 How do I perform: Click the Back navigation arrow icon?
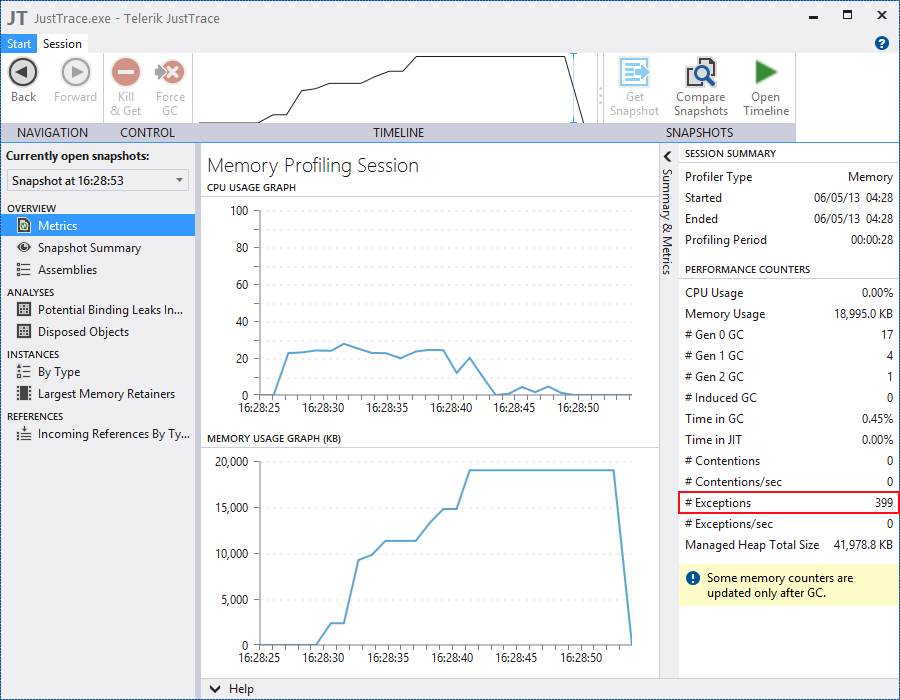[23, 72]
